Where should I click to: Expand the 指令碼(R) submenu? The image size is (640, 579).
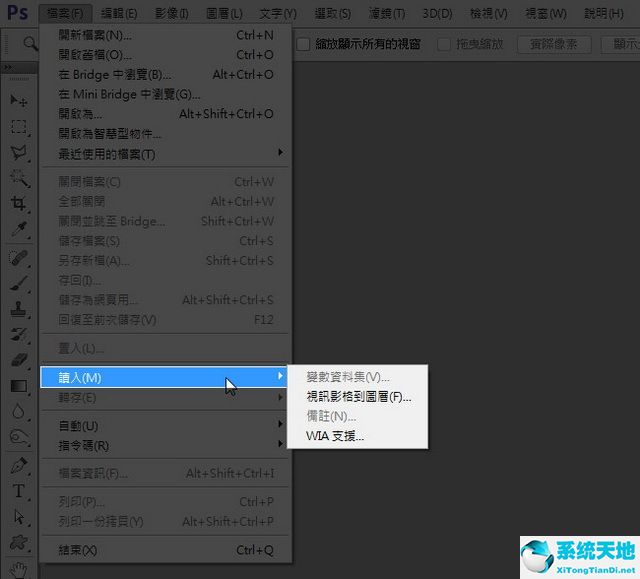[x=166, y=446]
